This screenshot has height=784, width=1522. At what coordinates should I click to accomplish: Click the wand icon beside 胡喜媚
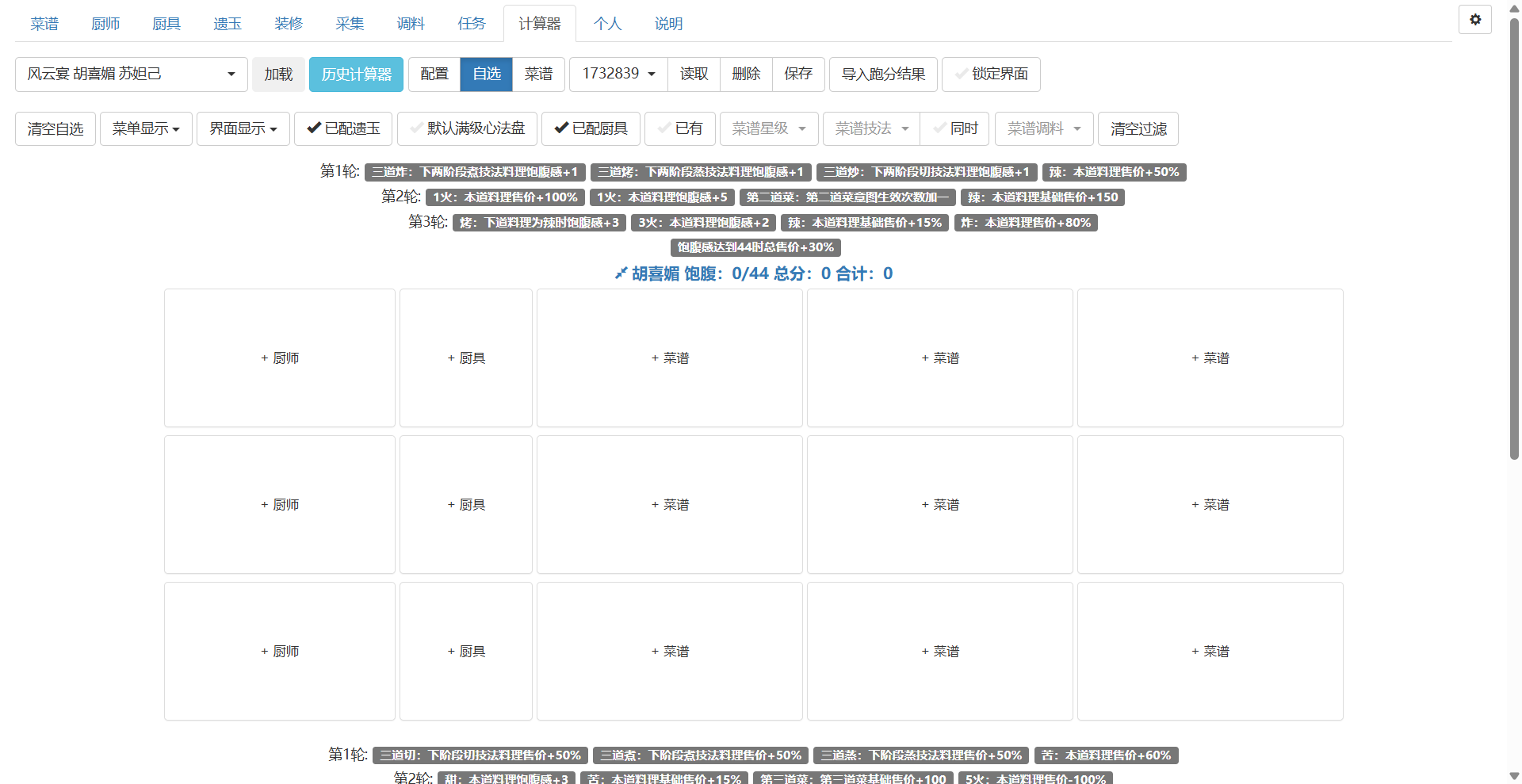coord(621,273)
